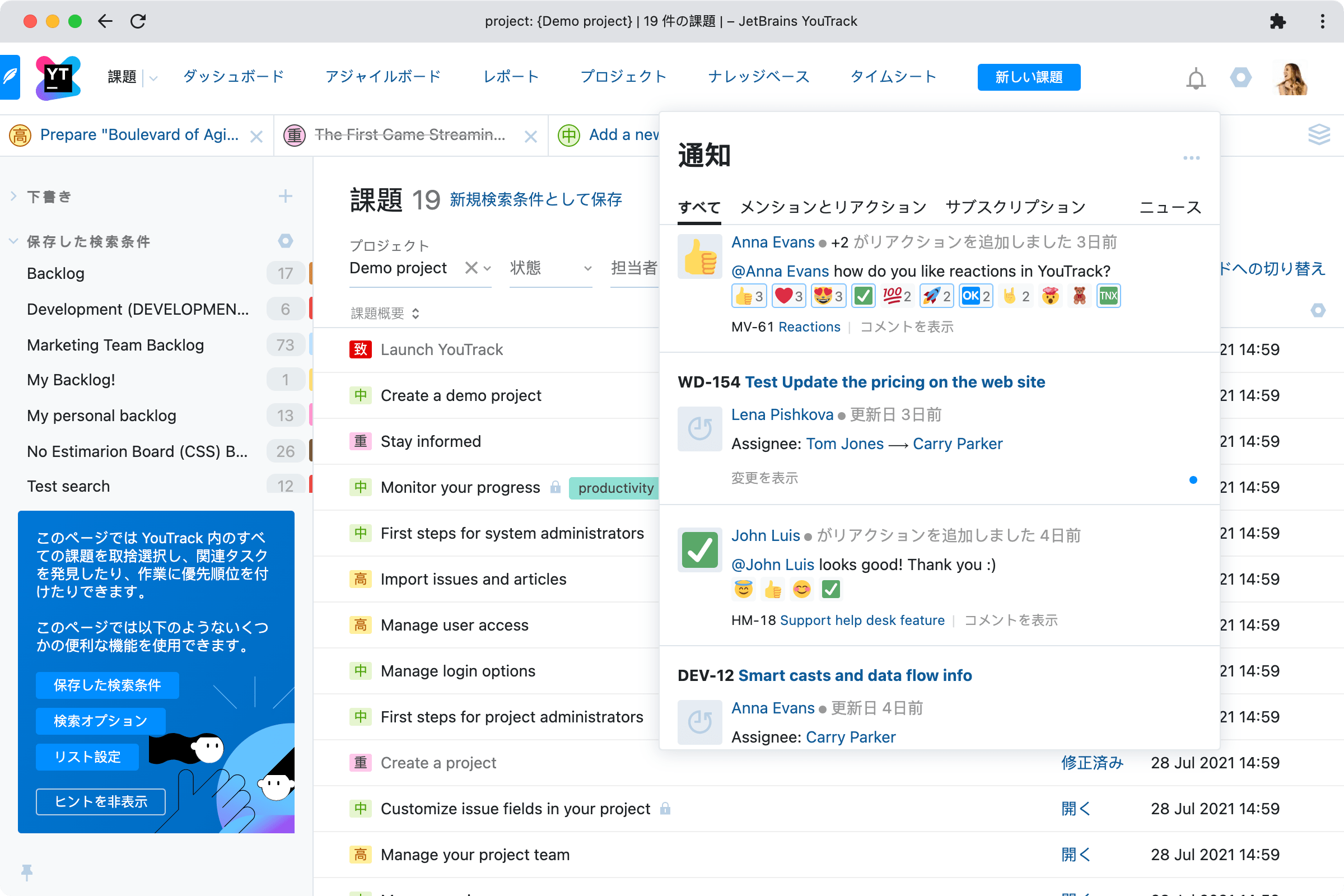Open the Demo project filter dropdown
This screenshot has width=1344, height=896.
pyautogui.click(x=487, y=268)
